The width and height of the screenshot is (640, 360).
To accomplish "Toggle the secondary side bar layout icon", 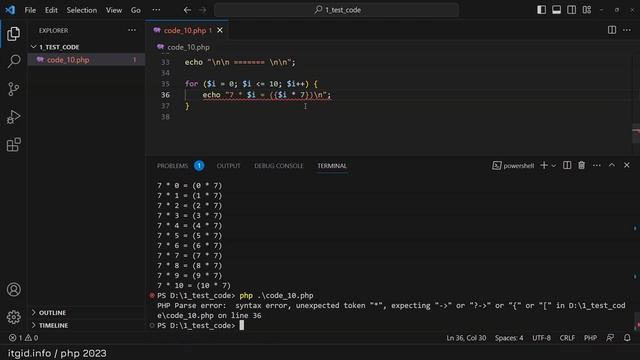I will 571,10.
